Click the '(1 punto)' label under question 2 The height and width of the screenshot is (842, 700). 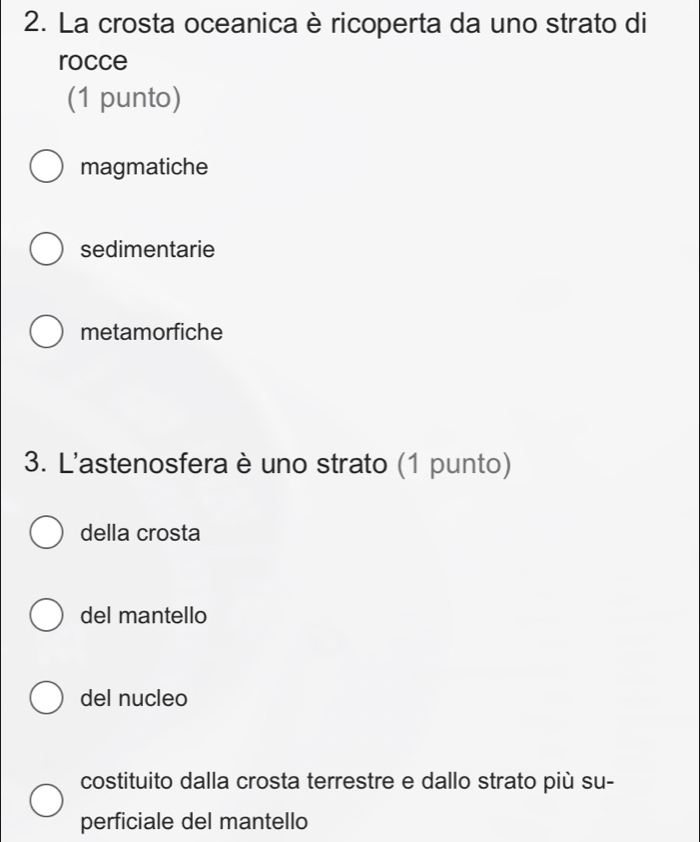click(124, 98)
